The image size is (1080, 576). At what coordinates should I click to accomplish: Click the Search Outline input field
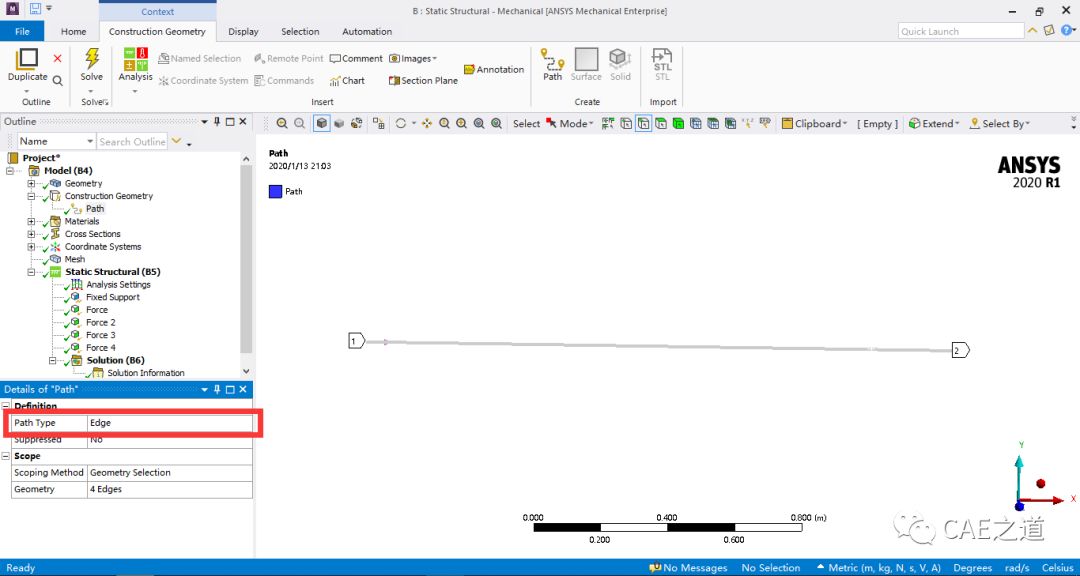click(132, 142)
